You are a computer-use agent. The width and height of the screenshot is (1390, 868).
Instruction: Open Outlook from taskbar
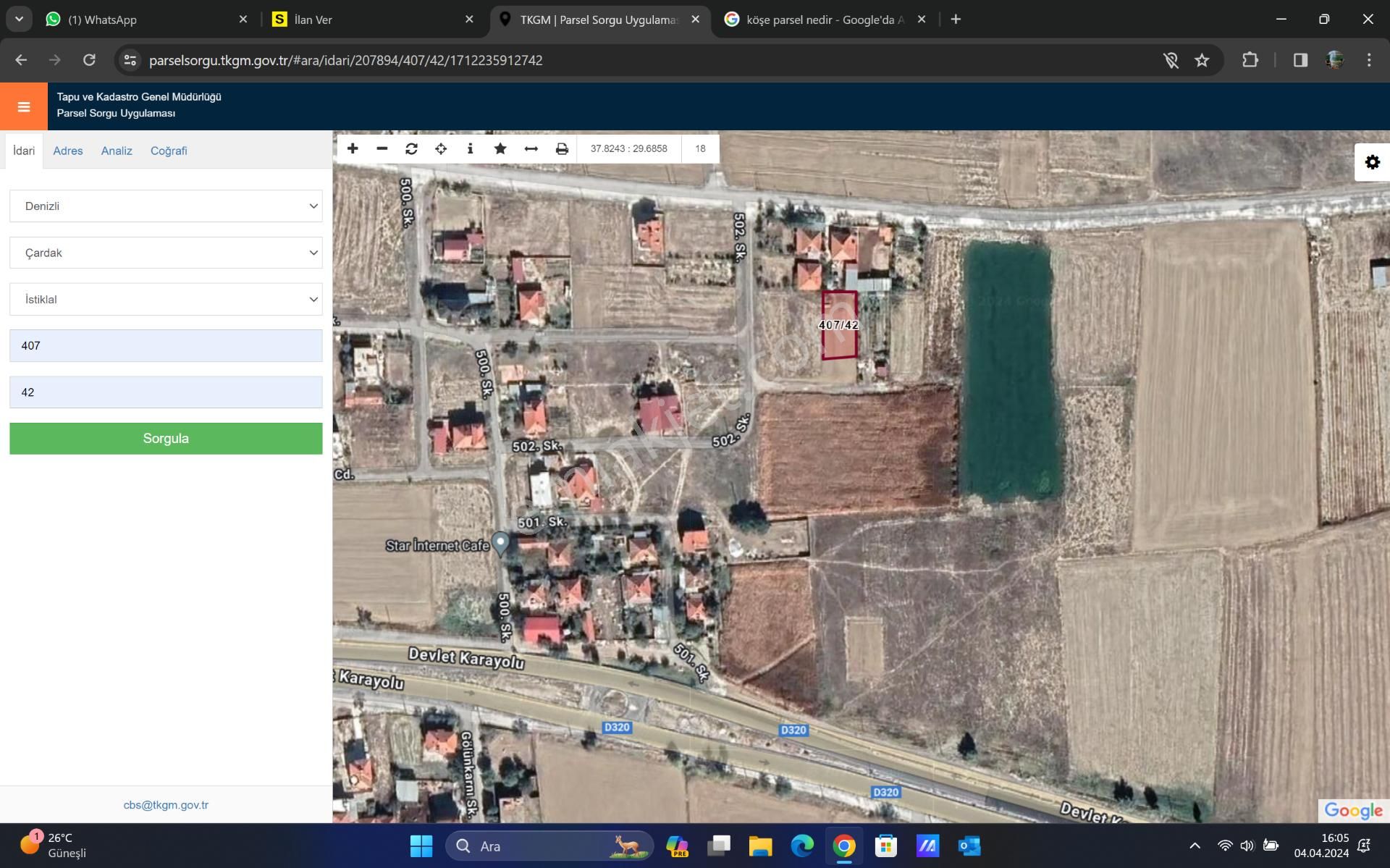tap(969, 846)
